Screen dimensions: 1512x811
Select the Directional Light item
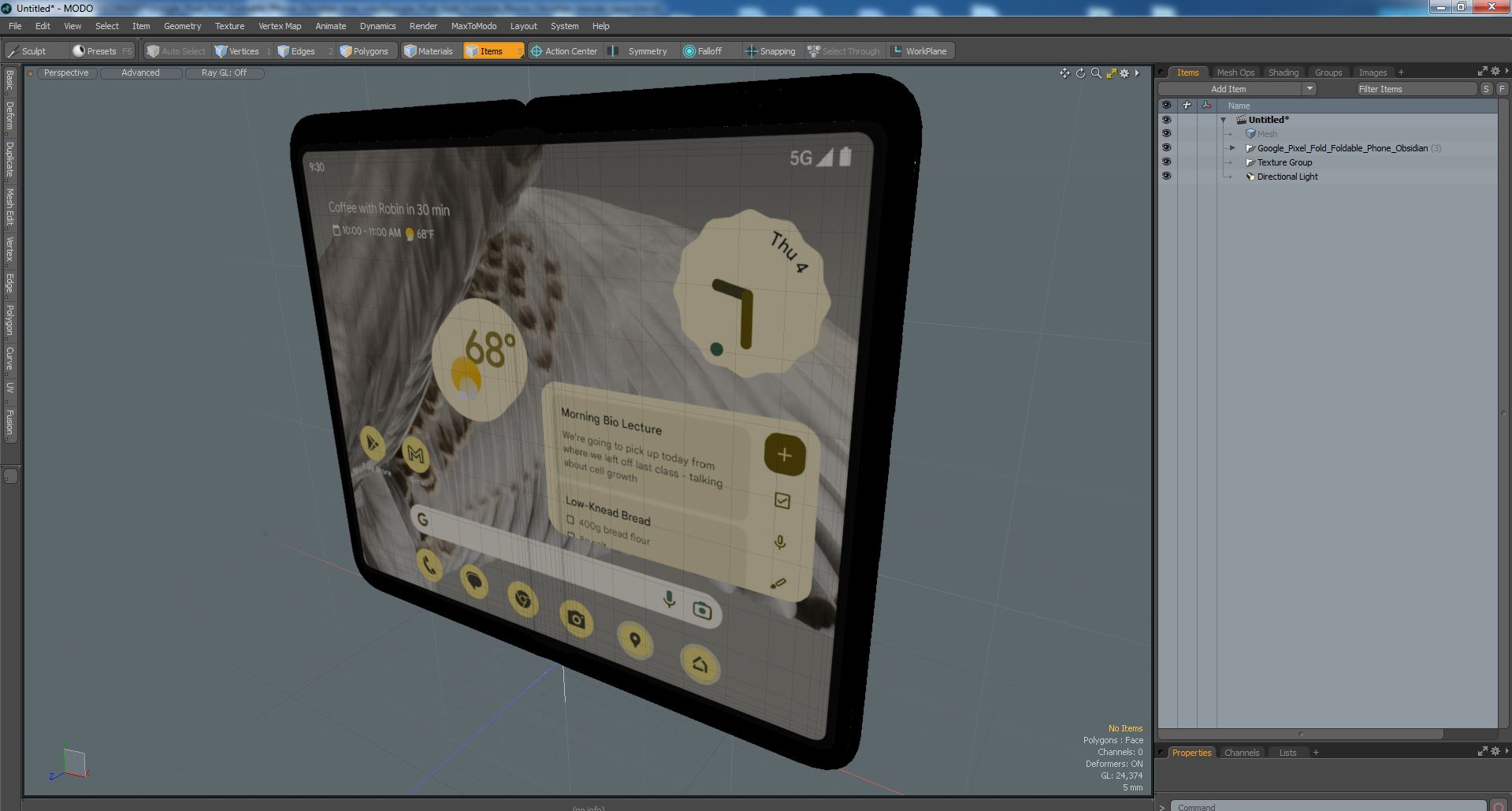click(x=1287, y=177)
